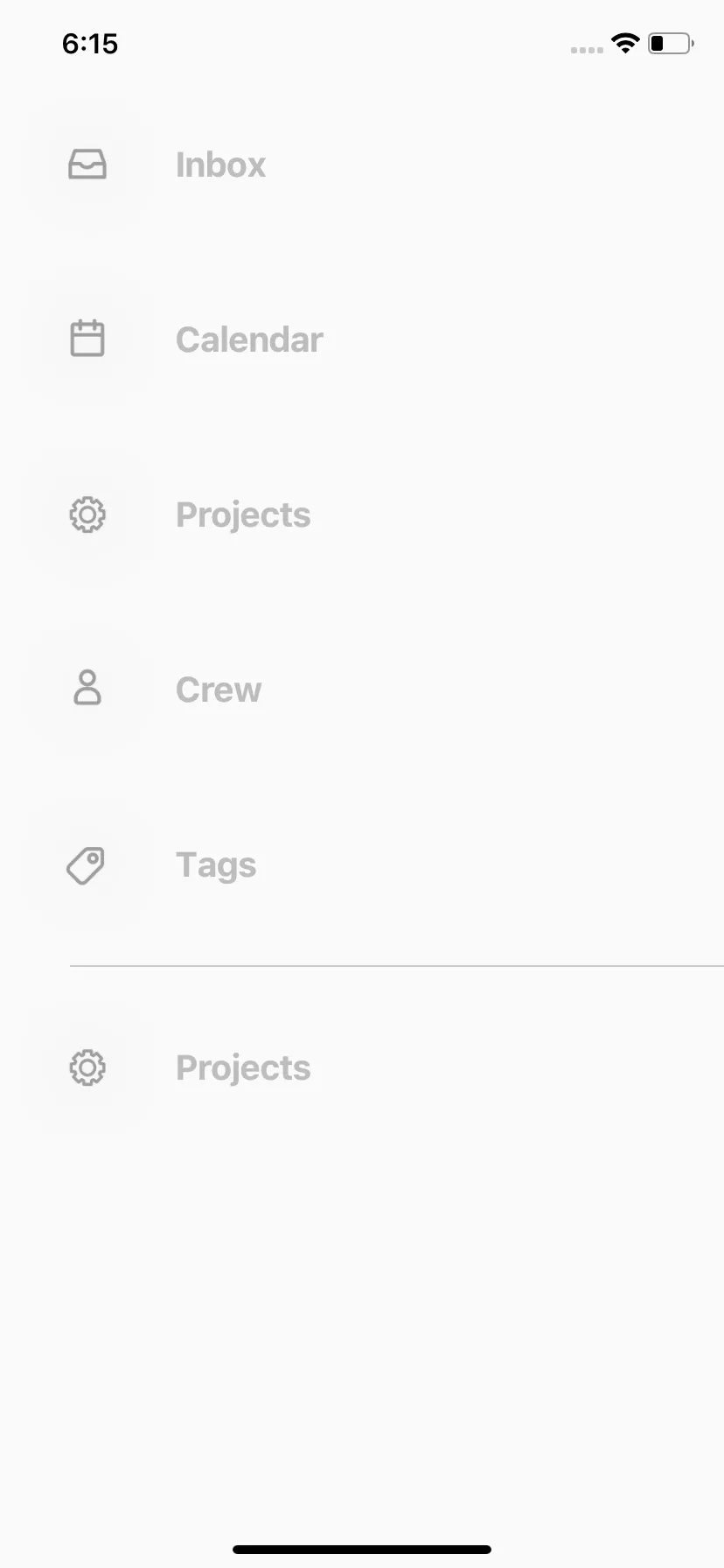Image resolution: width=724 pixels, height=1568 pixels.
Task: Tap the battery indicator icon
Action: pos(670,43)
